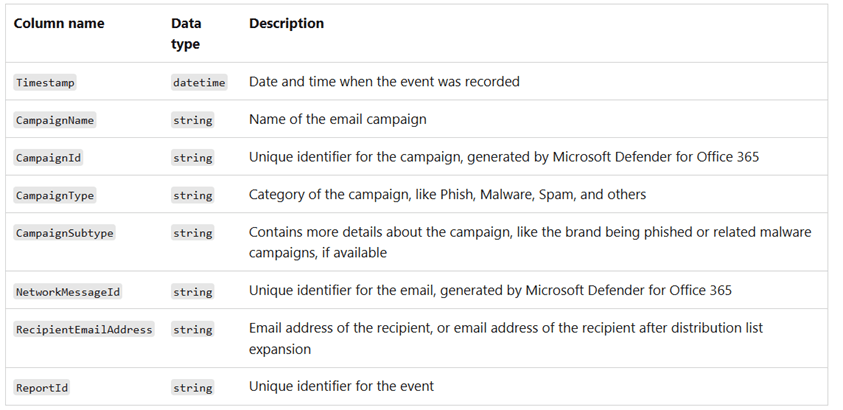Click the string type in CampaignName row
The image size is (843, 410).
(x=192, y=120)
